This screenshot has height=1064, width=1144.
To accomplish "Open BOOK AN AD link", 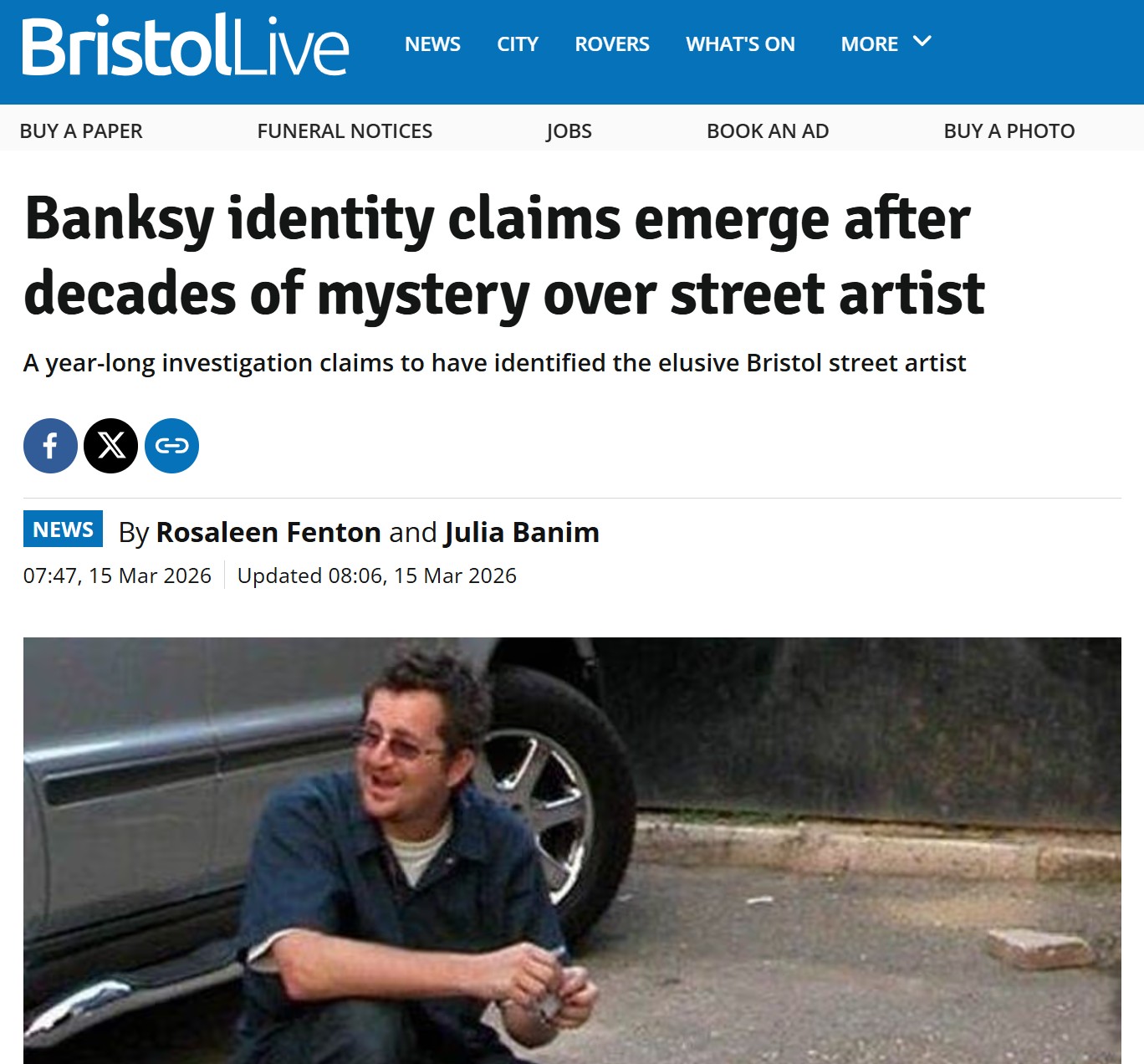I will tap(768, 131).
